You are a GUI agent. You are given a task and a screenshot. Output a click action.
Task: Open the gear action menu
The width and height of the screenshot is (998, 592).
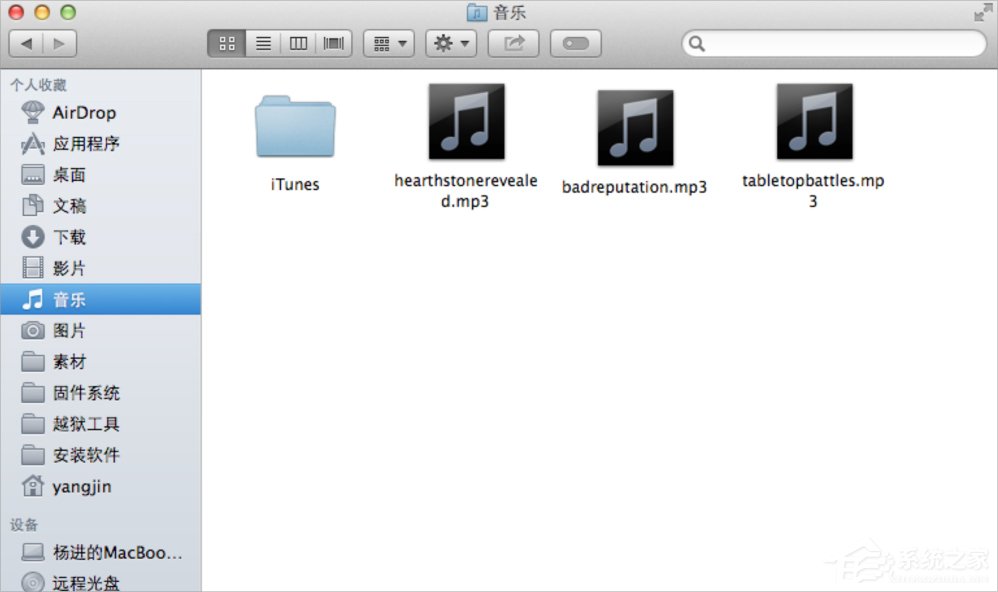click(x=450, y=43)
